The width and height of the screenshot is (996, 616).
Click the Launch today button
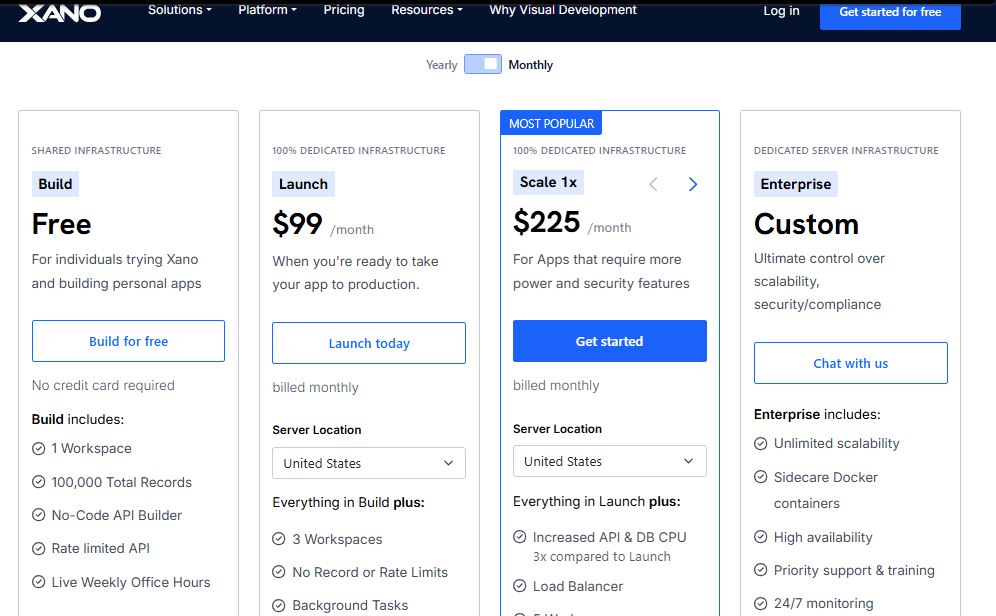369,343
